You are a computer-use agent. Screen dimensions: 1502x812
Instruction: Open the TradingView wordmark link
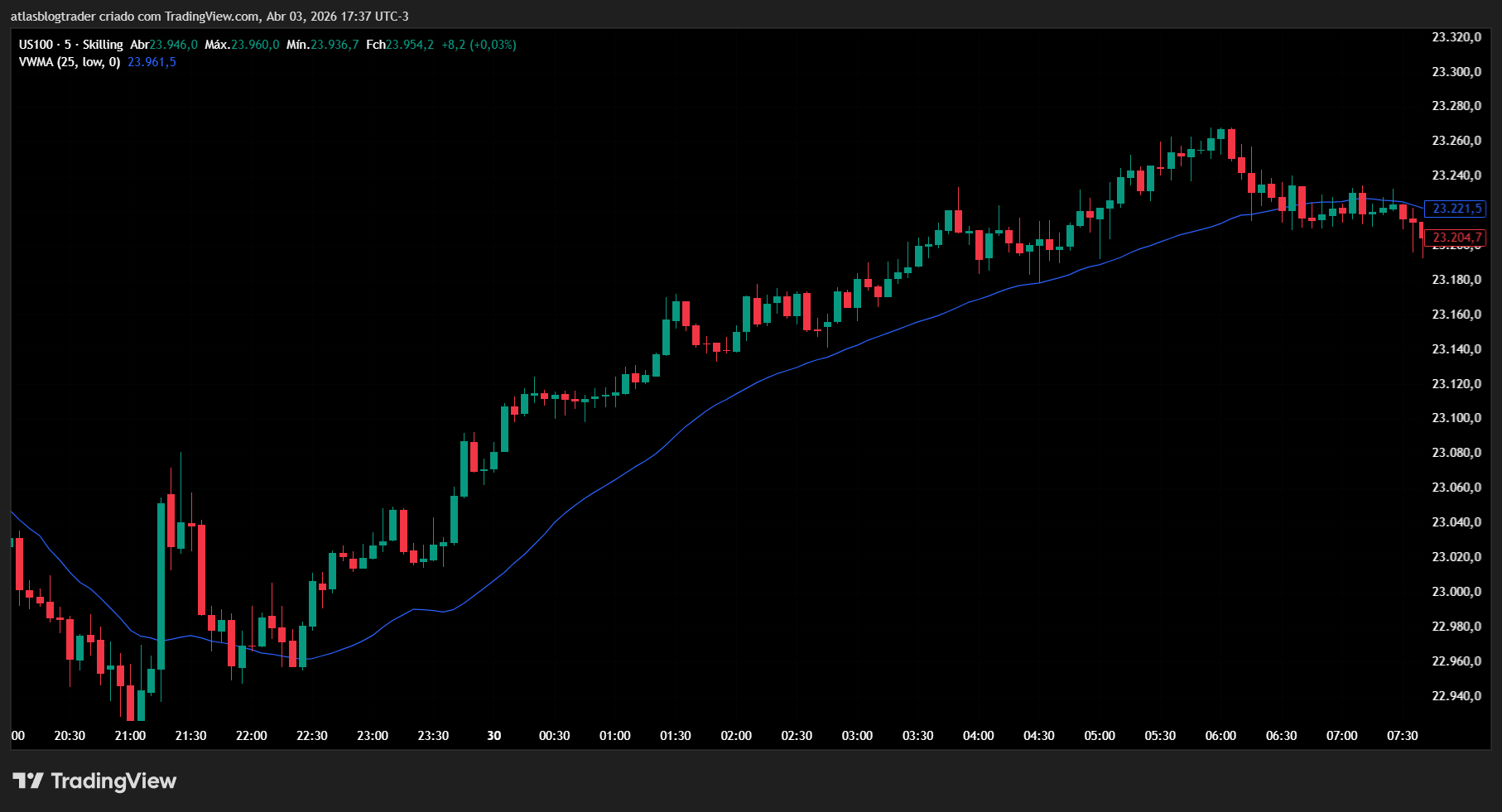tap(113, 781)
